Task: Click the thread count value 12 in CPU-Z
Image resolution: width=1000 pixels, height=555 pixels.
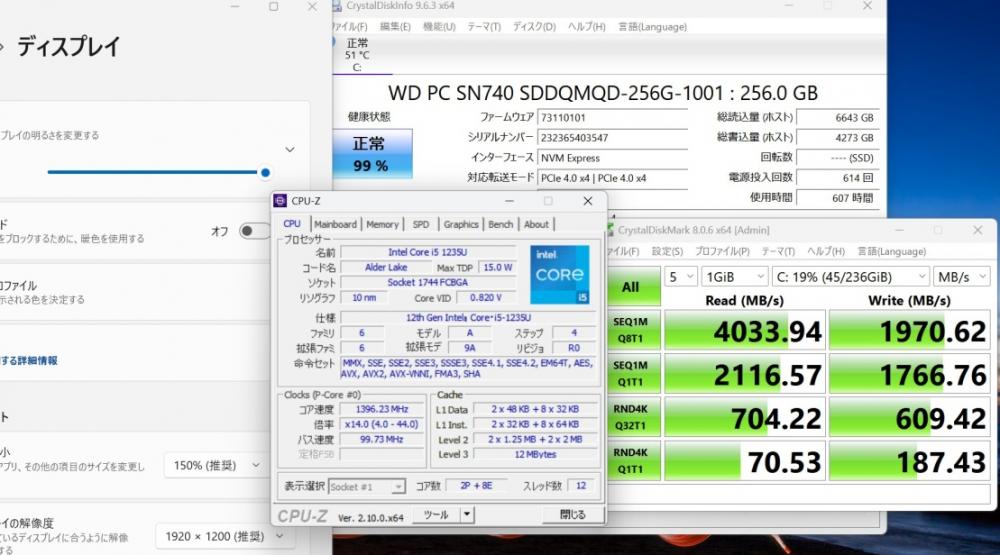Action: point(581,485)
